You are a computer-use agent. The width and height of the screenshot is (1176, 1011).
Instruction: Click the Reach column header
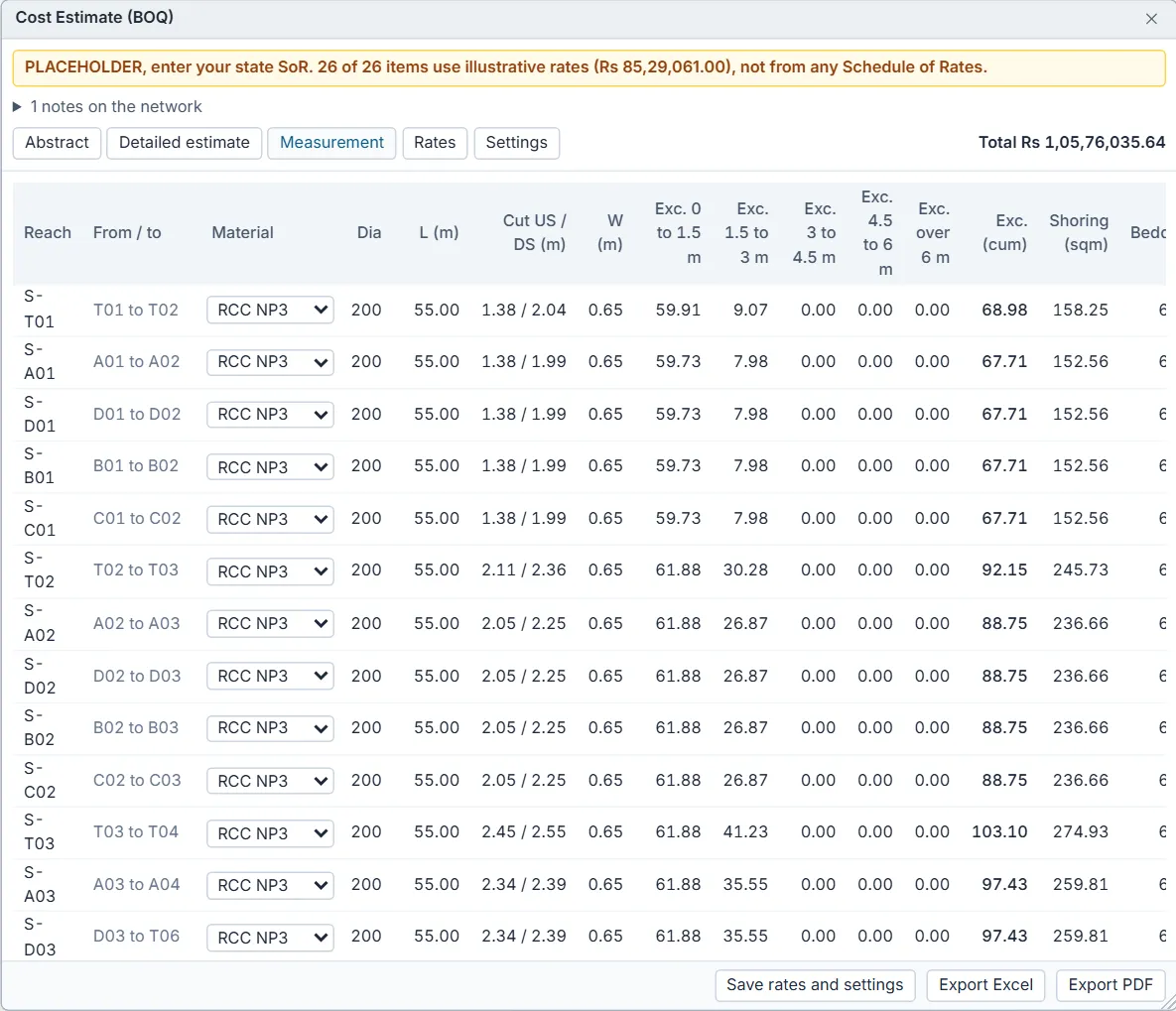48,232
